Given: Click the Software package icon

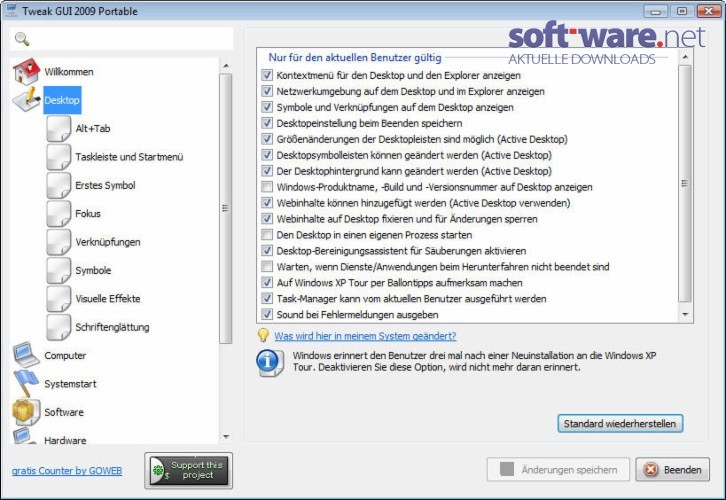Looking at the screenshot, I should [26, 412].
